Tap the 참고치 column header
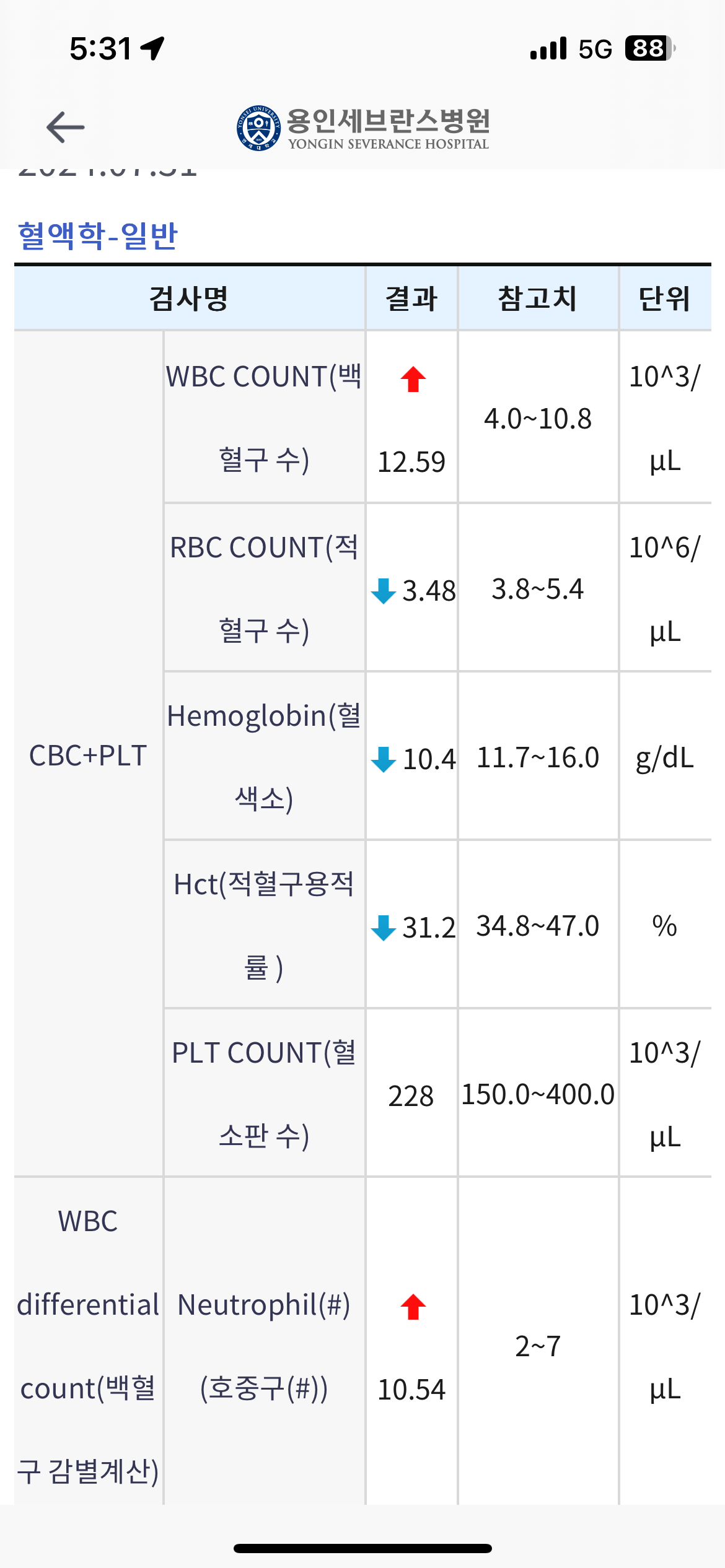The height and width of the screenshot is (1568, 725). coord(538,298)
